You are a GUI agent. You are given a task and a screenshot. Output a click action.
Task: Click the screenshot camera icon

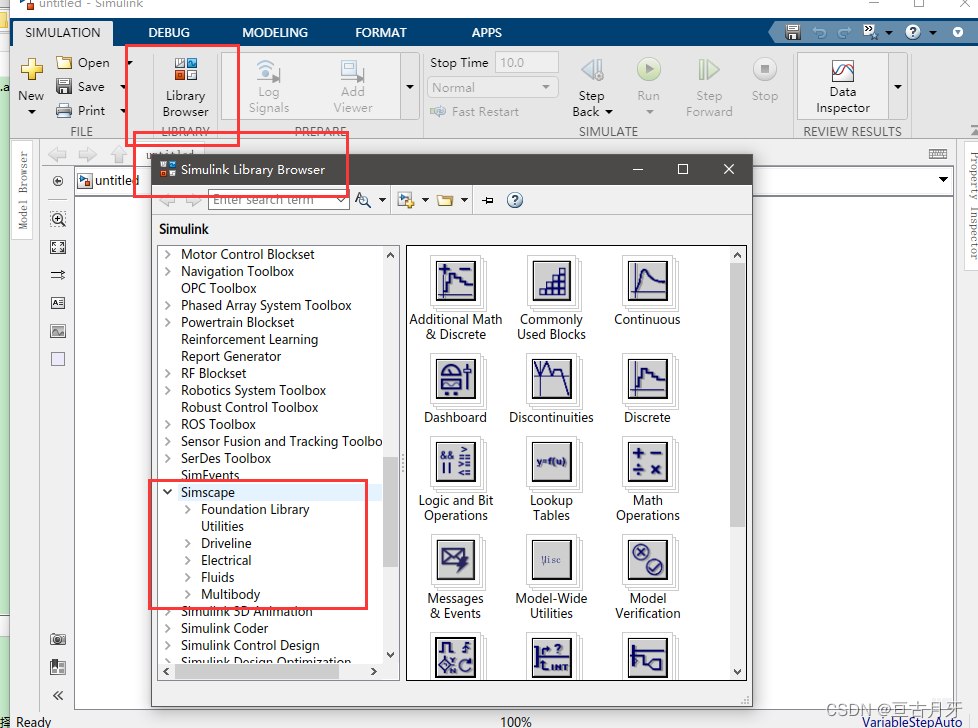pos(58,639)
